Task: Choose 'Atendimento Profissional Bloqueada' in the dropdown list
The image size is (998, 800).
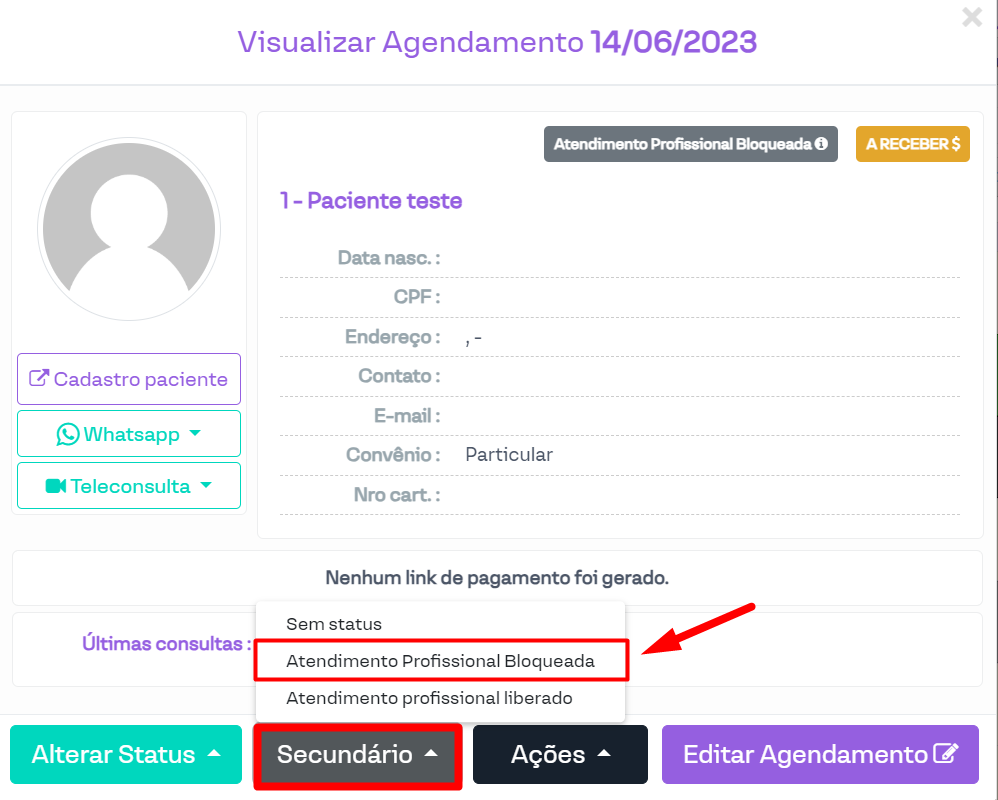Action: [440, 661]
